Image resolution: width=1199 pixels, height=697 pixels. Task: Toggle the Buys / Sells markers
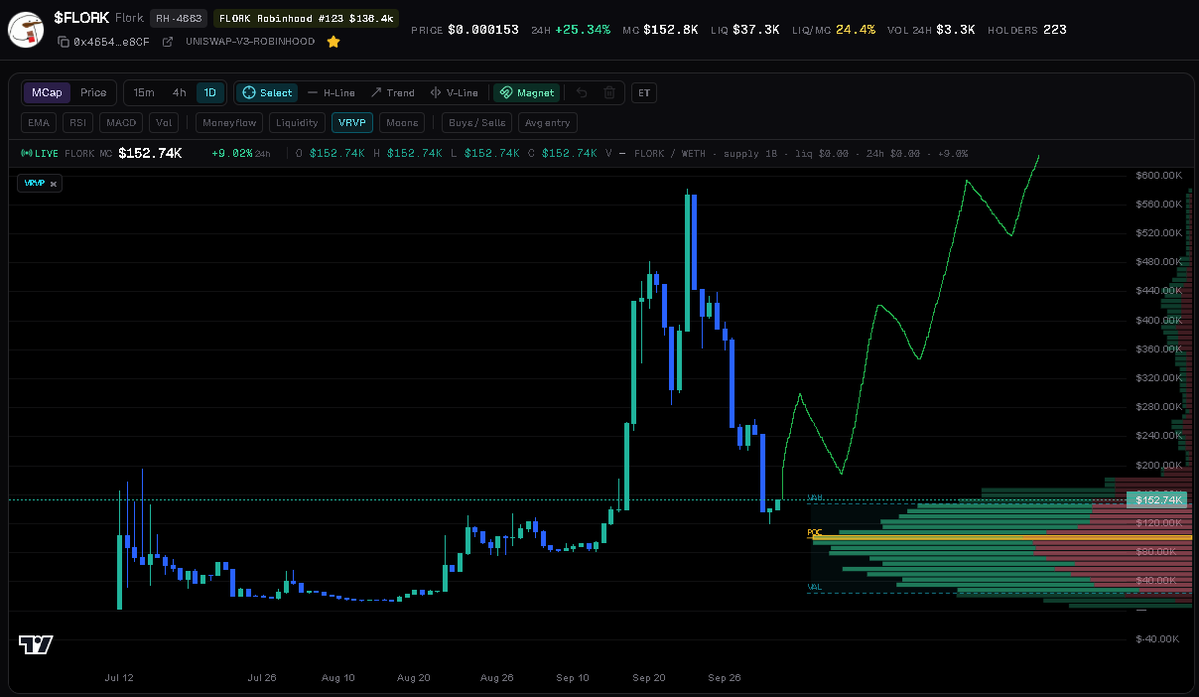point(476,122)
